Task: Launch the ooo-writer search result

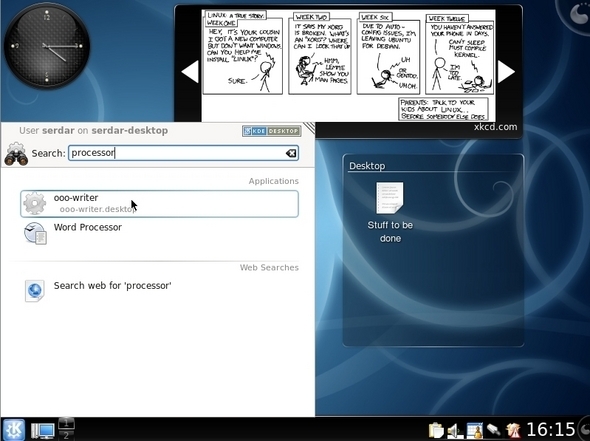Action: 160,204
